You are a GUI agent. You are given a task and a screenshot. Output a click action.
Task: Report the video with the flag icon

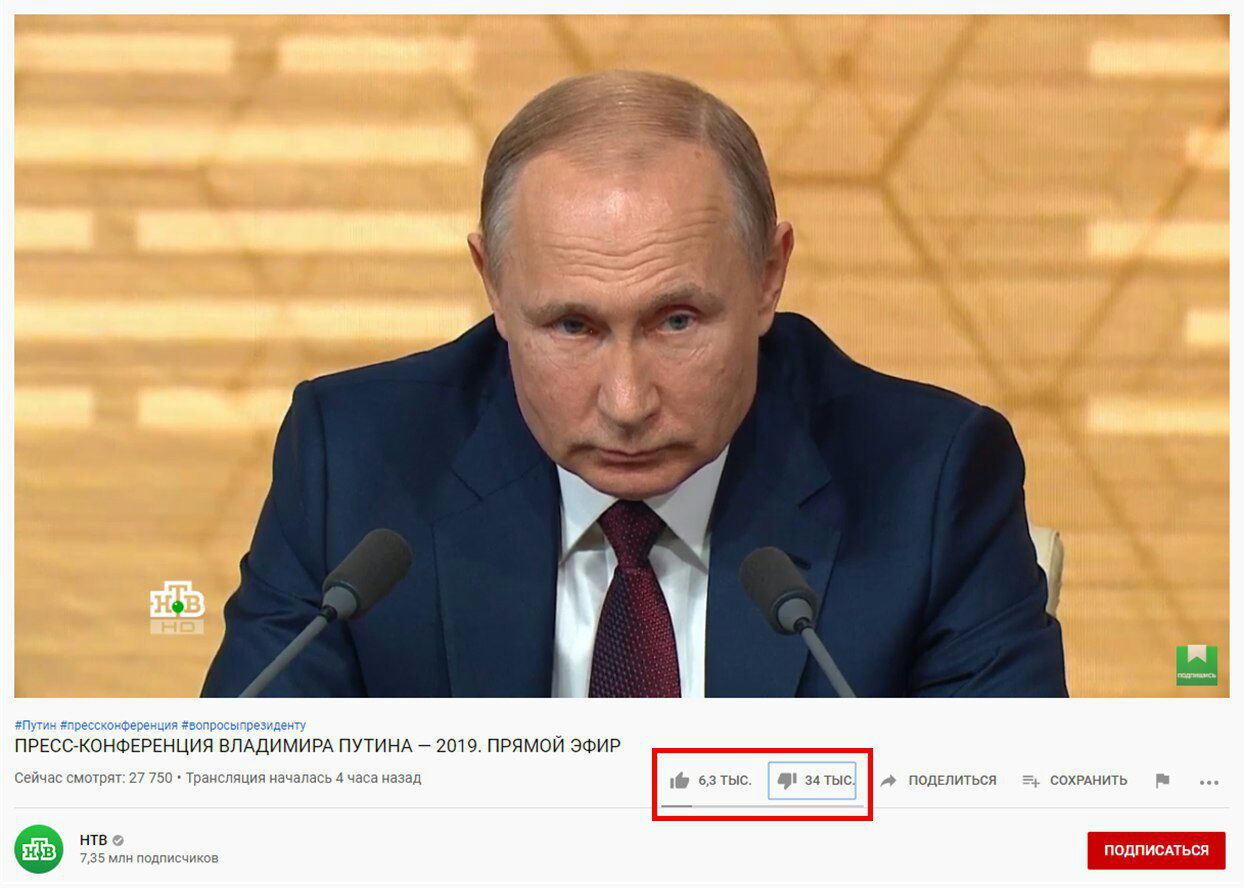(1162, 781)
